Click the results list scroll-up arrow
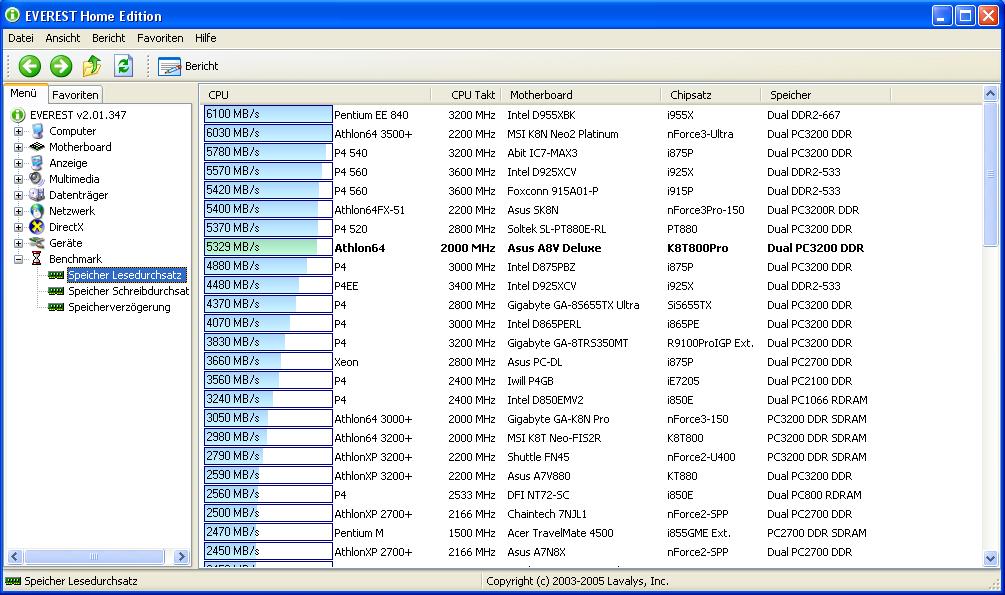This screenshot has height=595, width=1005. 990,94
